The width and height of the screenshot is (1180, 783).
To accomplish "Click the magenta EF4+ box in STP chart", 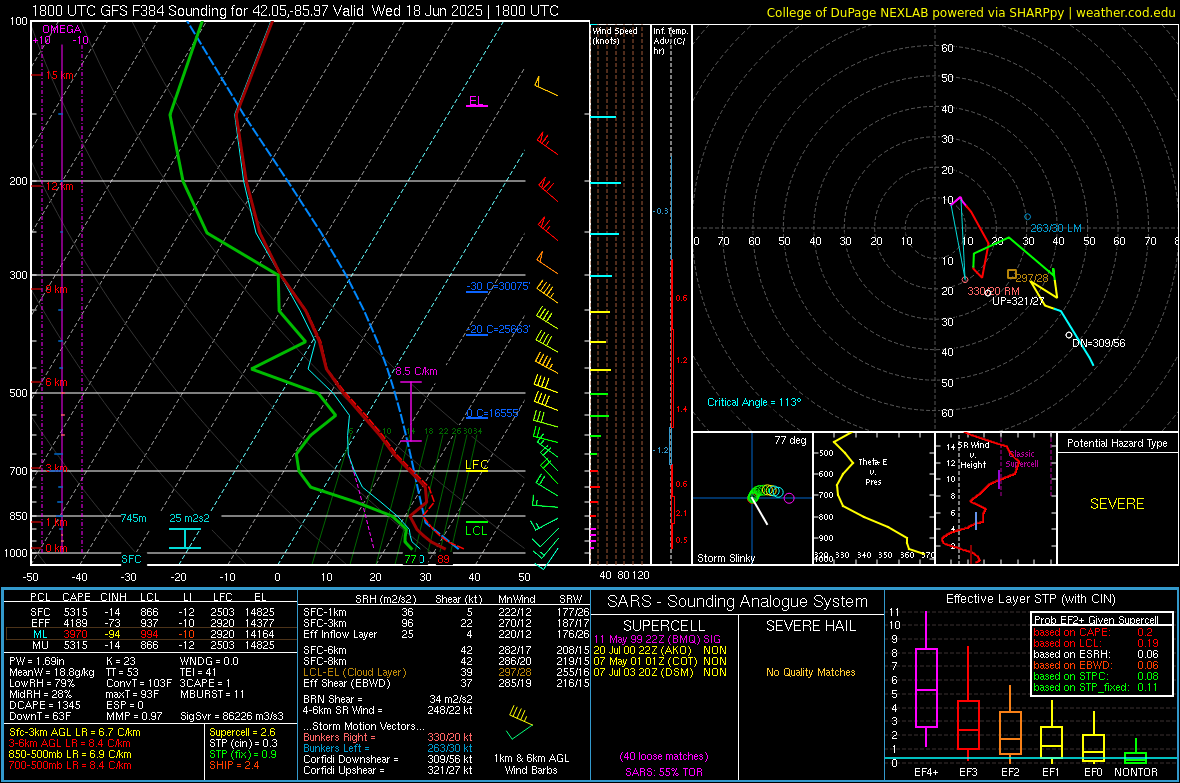I will tap(926, 687).
